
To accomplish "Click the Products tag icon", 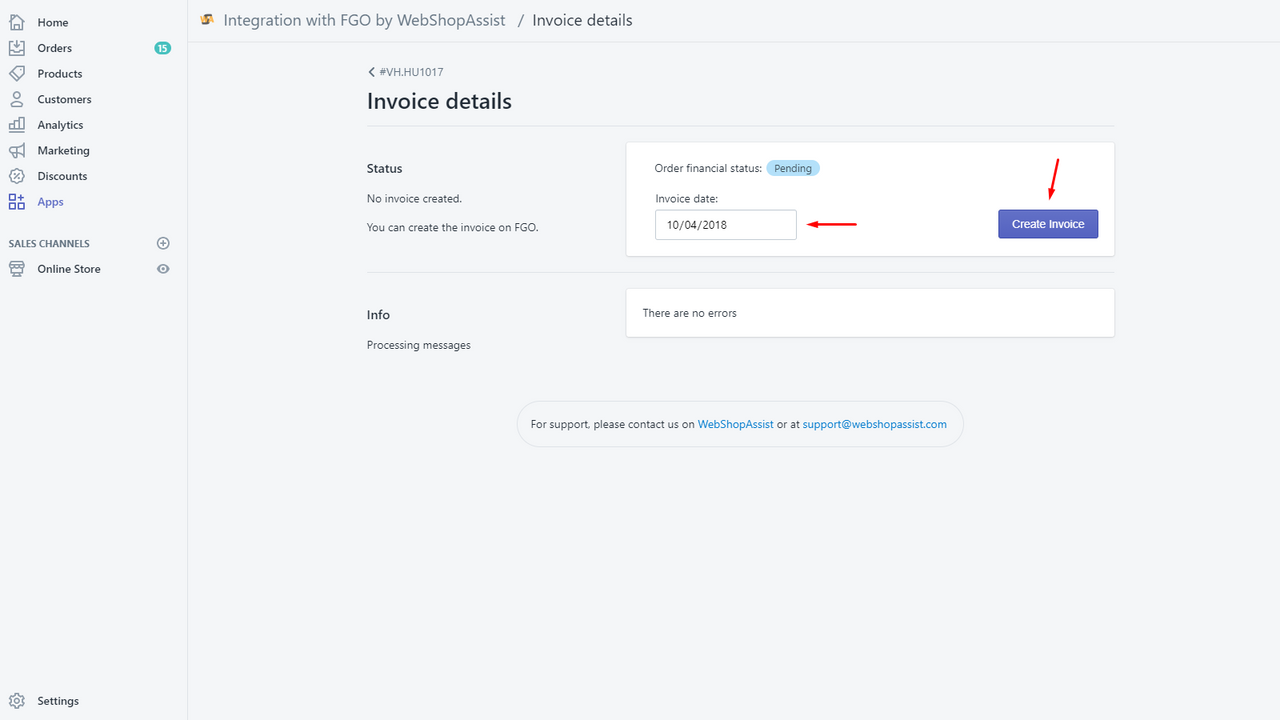I will (x=16, y=73).
